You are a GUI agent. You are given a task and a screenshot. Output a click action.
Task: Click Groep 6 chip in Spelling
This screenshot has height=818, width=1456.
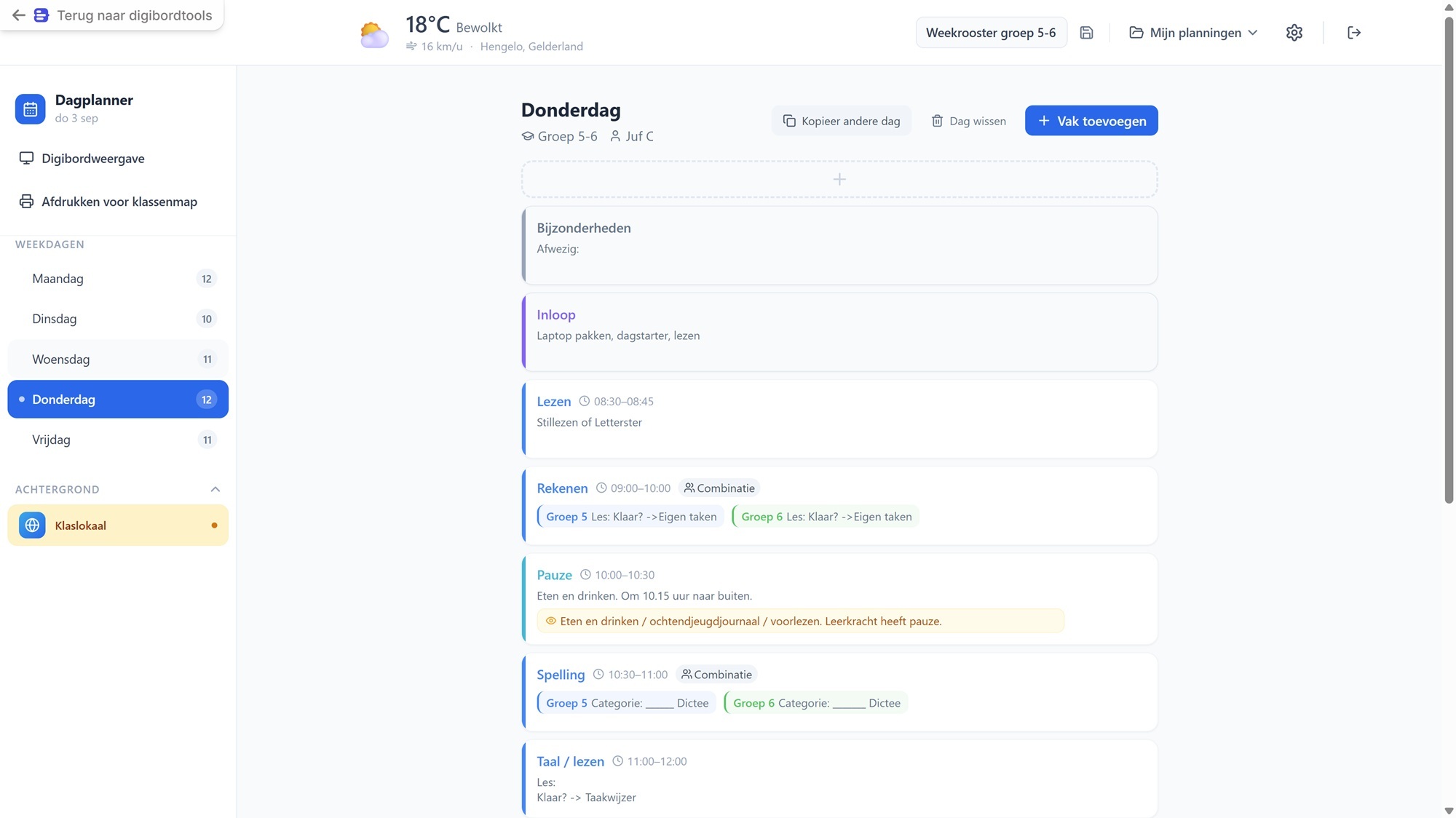[x=816, y=703]
